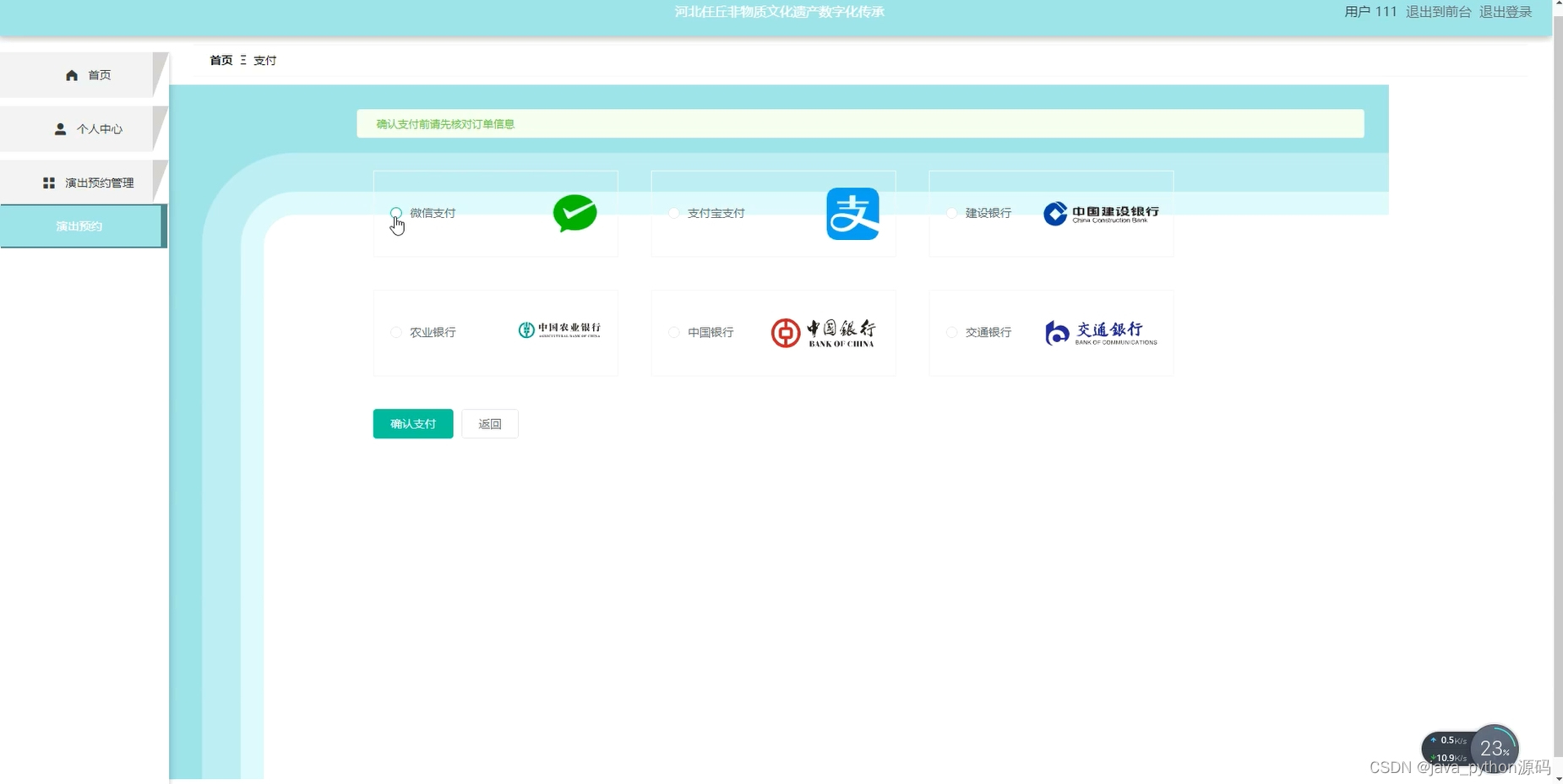The height and width of the screenshot is (784, 1563).
Task: Click the page title 河北任丘非物质文化遗产数字化传承
Action: pyautogui.click(x=780, y=12)
